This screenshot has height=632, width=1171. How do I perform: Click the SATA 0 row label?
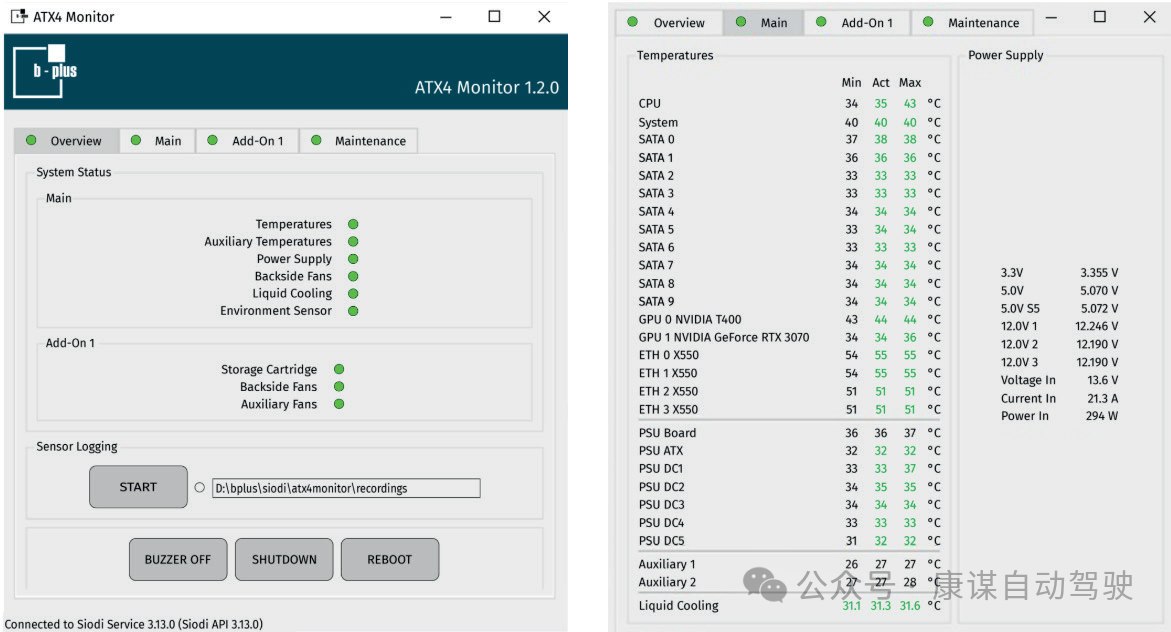(x=656, y=139)
